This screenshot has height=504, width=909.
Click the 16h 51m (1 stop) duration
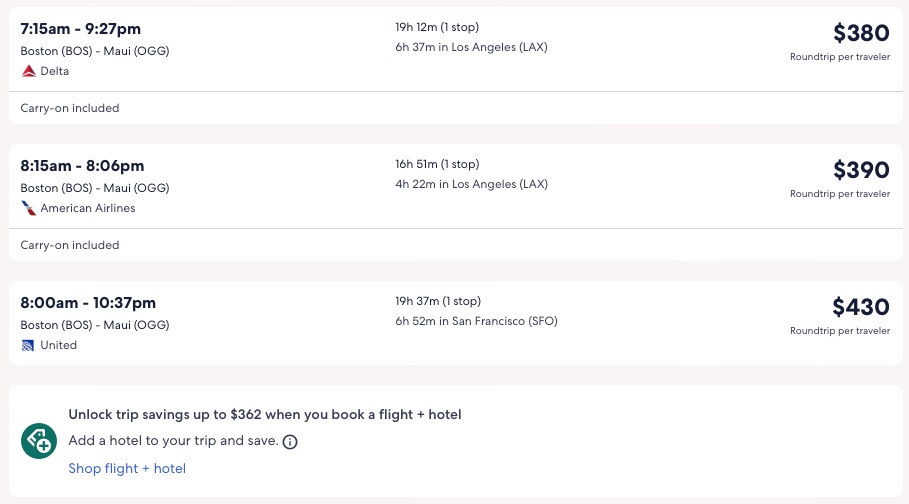tap(437, 164)
